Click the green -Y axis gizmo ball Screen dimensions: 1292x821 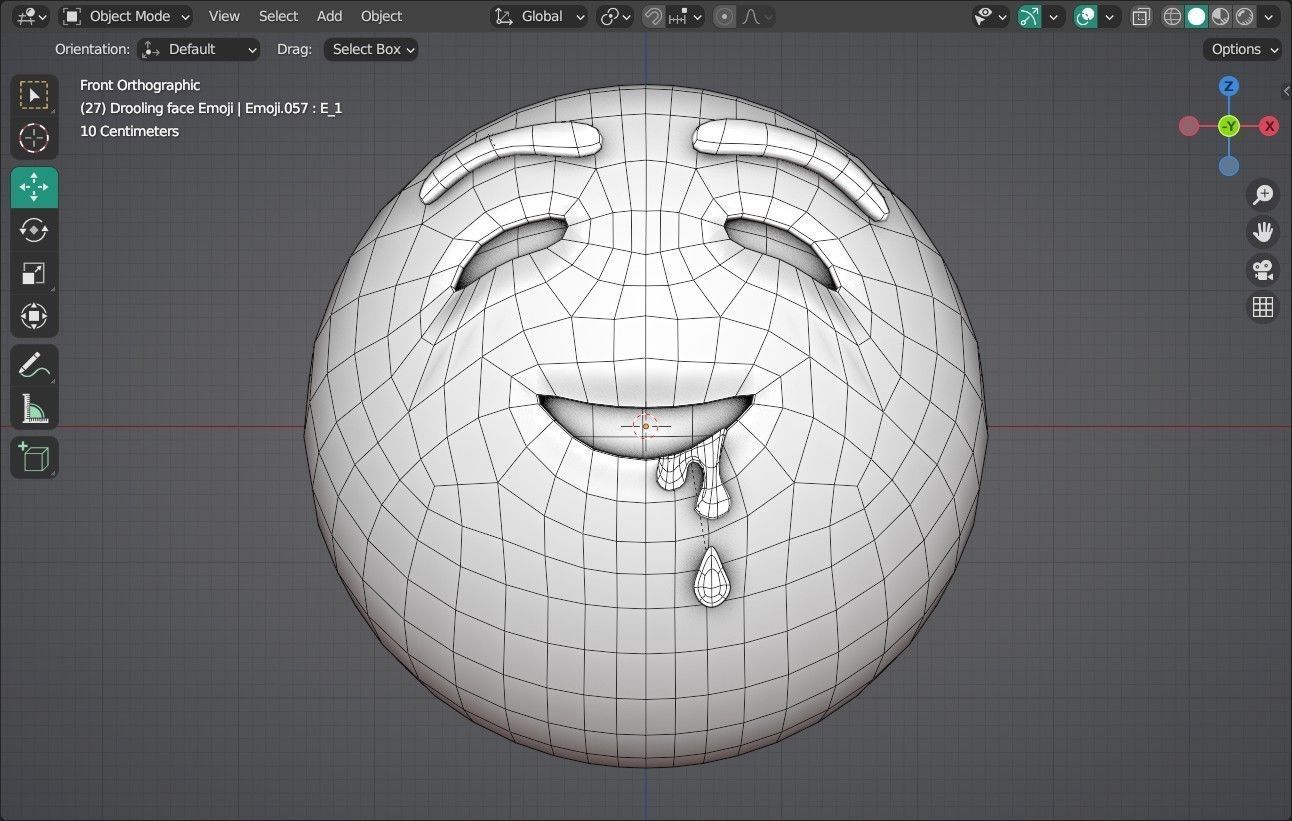[x=1229, y=126]
